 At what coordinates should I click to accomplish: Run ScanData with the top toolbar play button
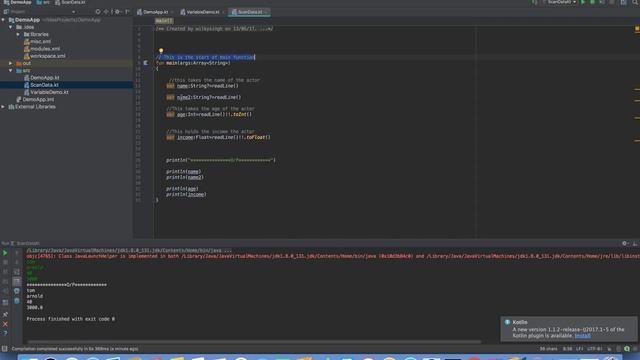pyautogui.click(x=583, y=2)
